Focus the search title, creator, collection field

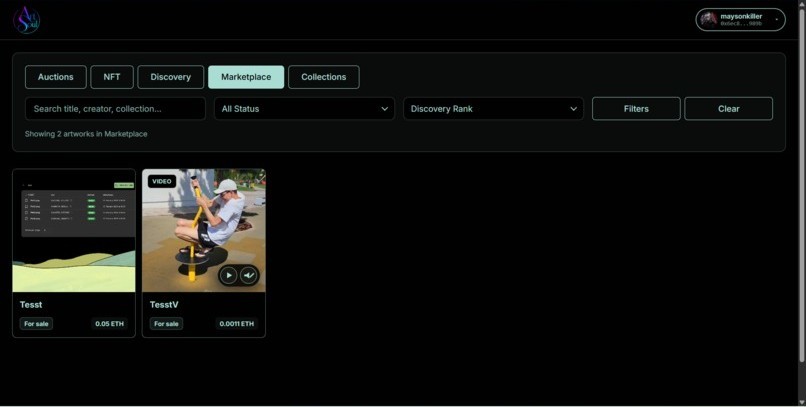pyautogui.click(x=115, y=109)
